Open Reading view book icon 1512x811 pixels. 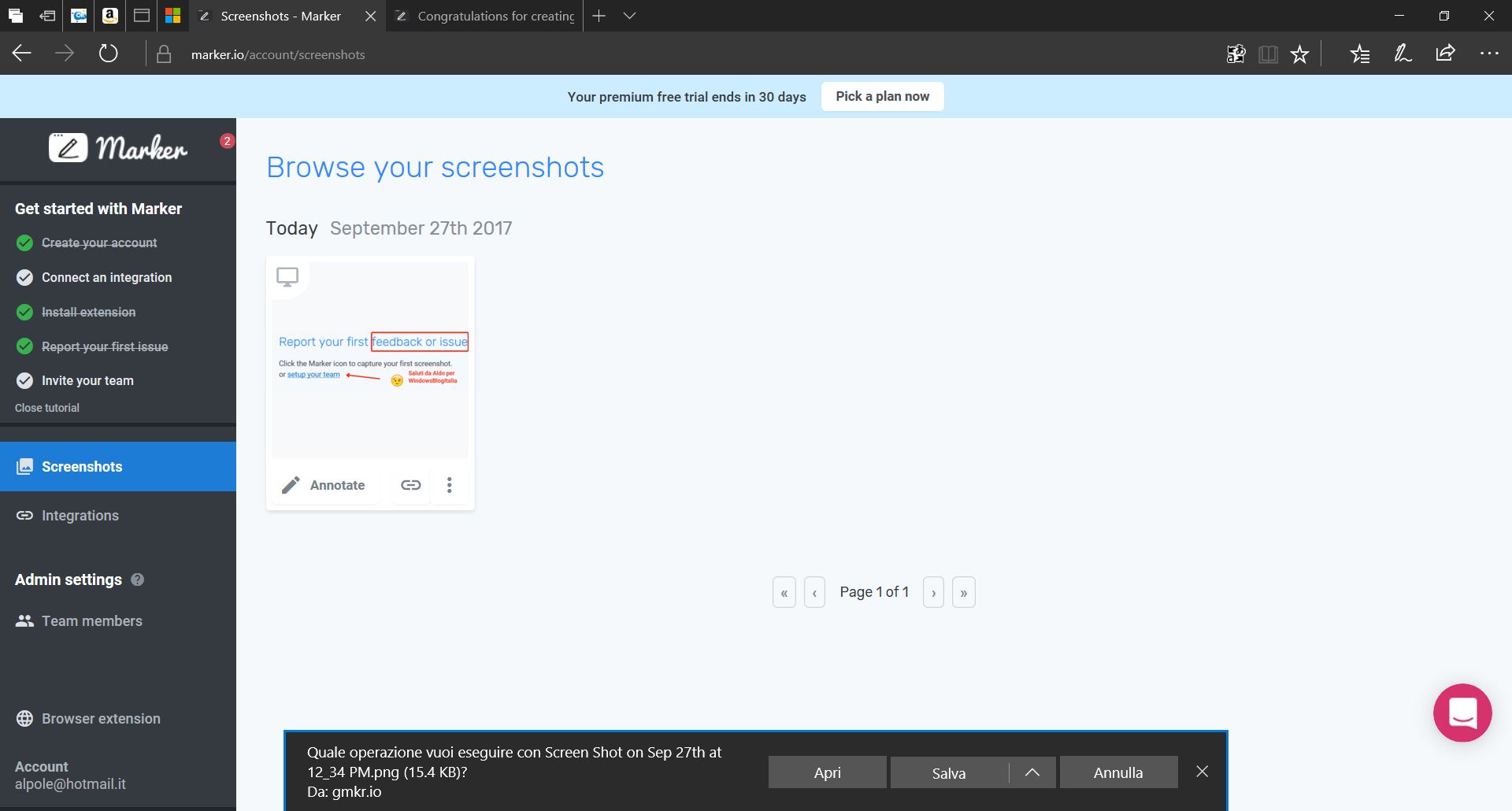click(1268, 54)
